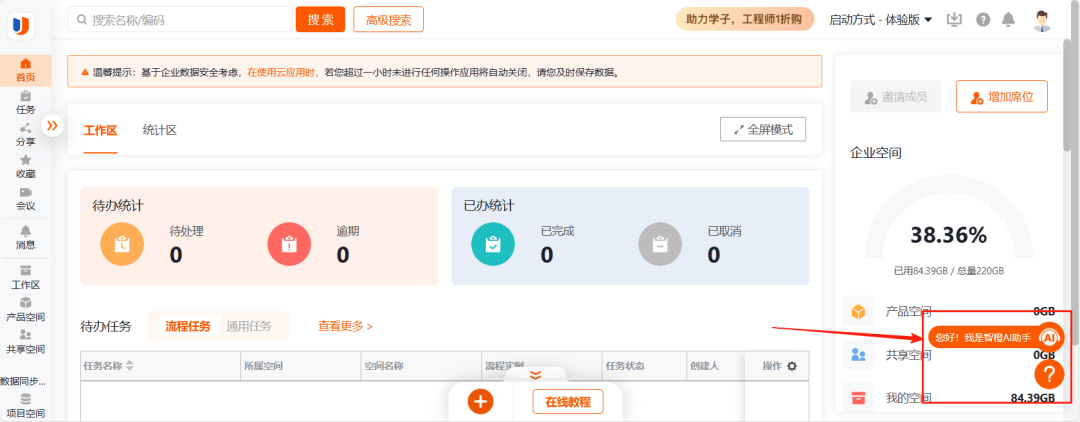Open the 任务 sidebar icon

pyautogui.click(x=25, y=96)
